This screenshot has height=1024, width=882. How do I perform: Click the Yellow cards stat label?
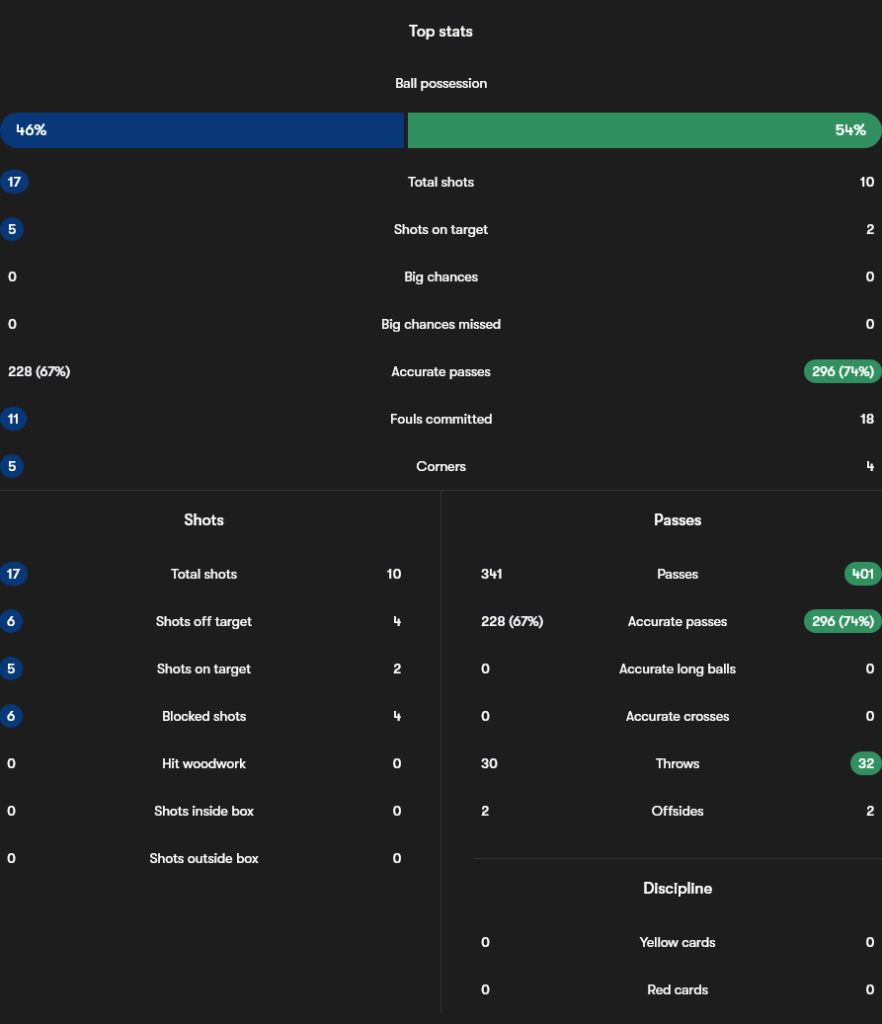(x=677, y=942)
